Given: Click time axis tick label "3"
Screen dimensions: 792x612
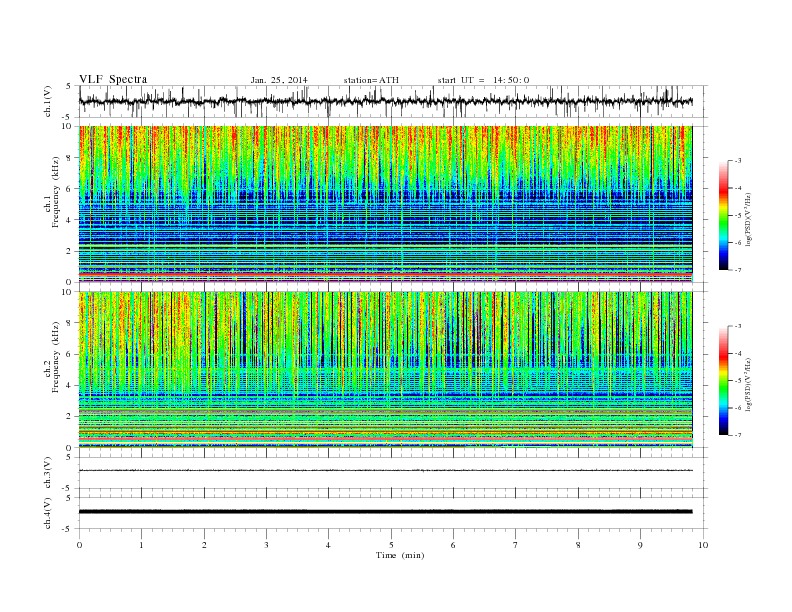Looking at the screenshot, I should pyautogui.click(x=266, y=545).
